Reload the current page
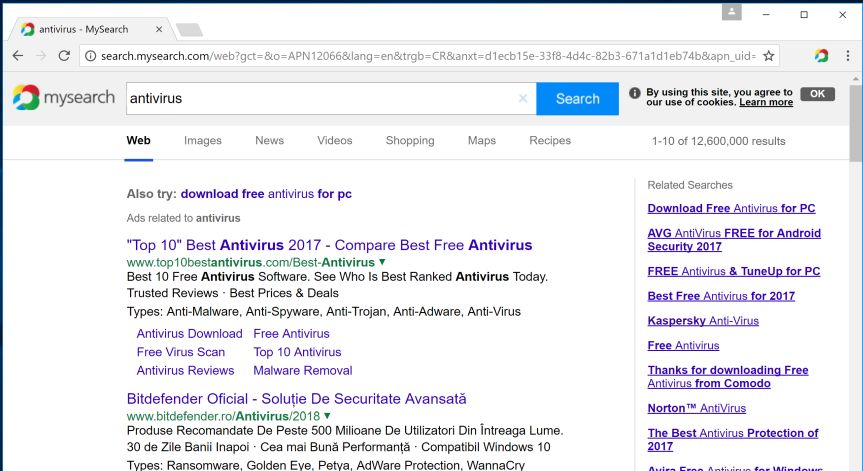863x471 pixels. (x=65, y=56)
